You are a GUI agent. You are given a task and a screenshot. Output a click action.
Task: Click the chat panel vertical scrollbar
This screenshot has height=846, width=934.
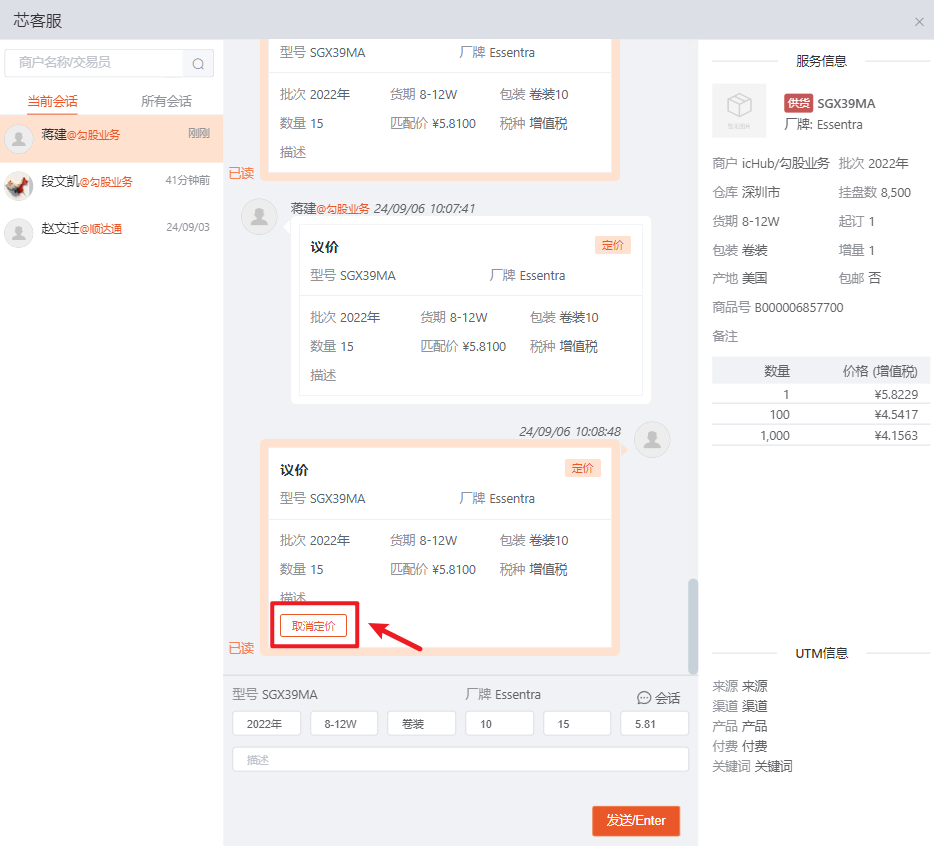[693, 625]
